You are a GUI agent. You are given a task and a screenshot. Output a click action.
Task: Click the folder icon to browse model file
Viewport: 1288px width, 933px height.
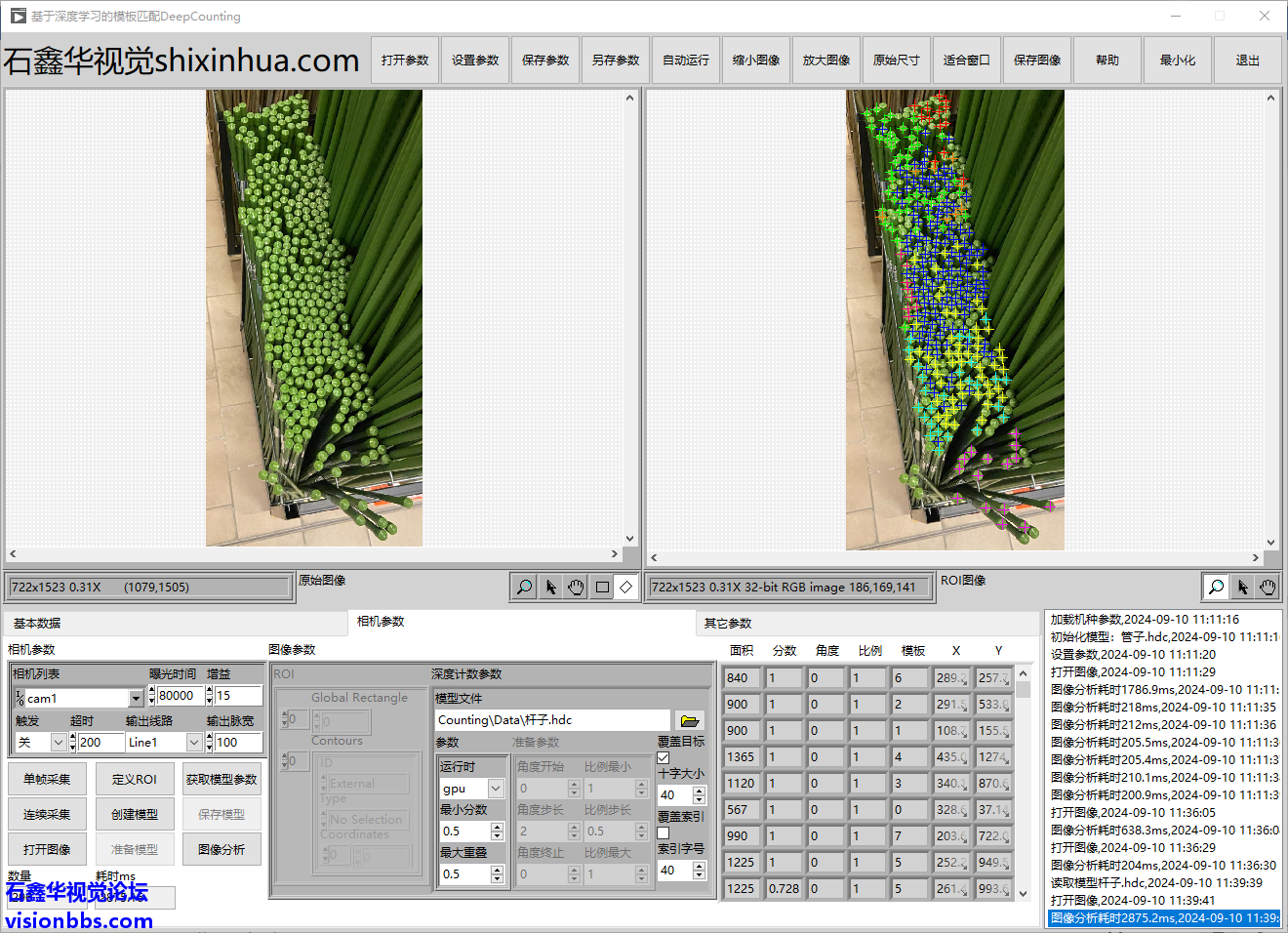690,720
